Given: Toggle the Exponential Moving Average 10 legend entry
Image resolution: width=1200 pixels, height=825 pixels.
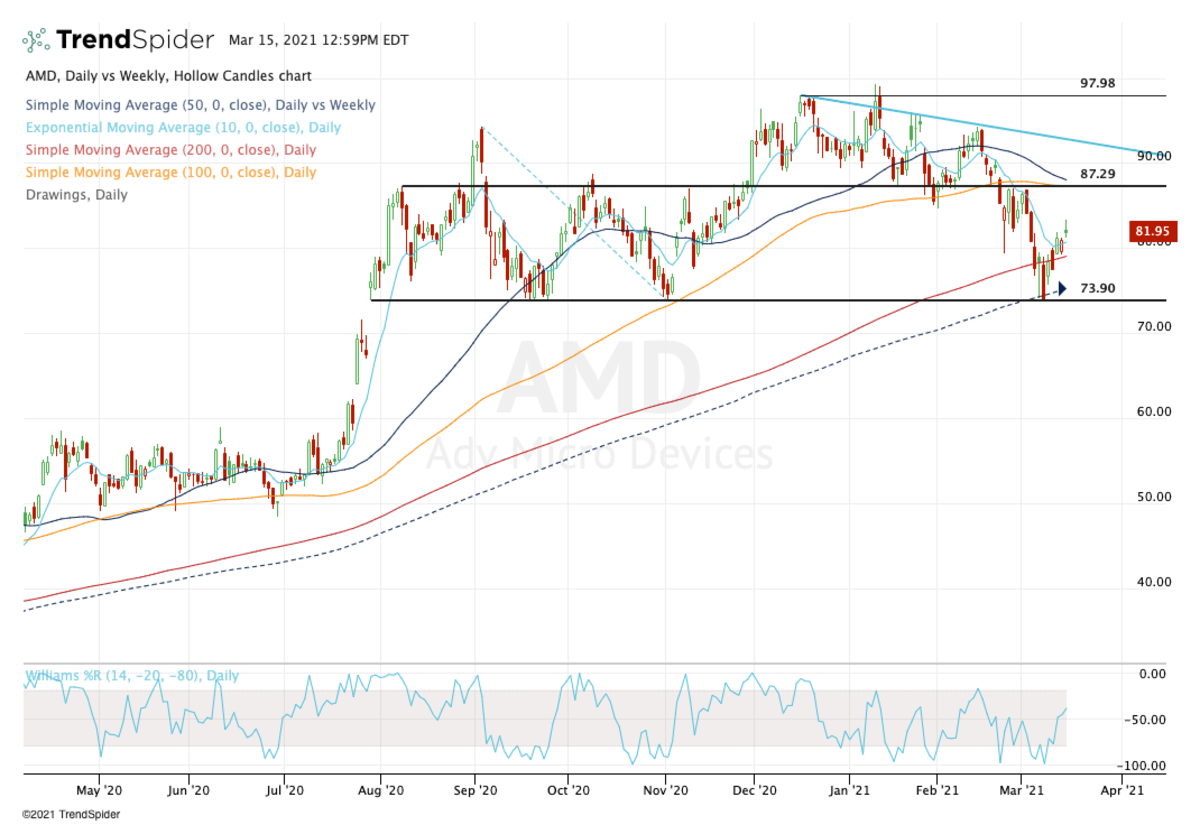Looking at the screenshot, I should pyautogui.click(x=182, y=128).
